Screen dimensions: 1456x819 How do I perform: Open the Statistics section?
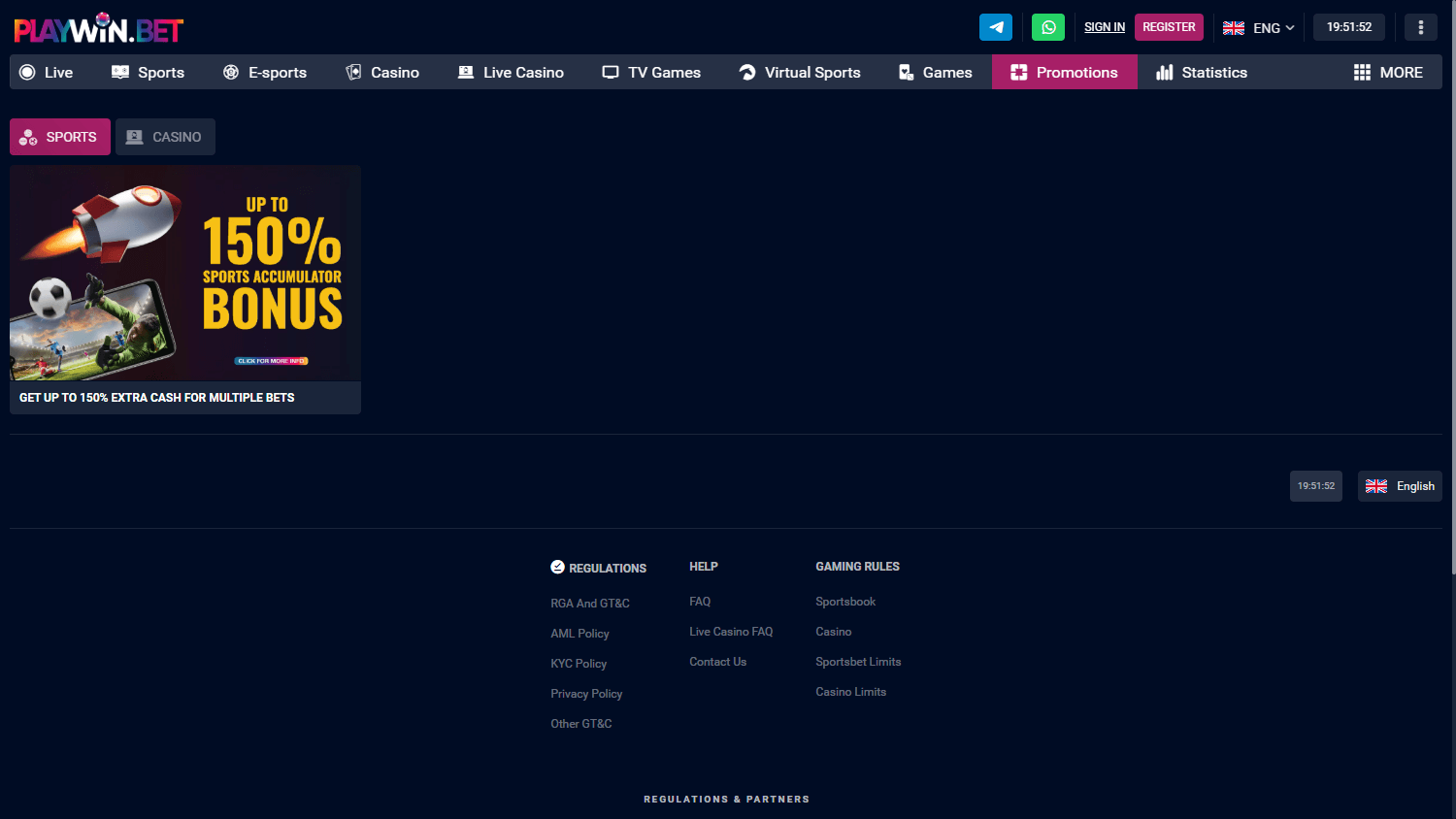(1201, 72)
